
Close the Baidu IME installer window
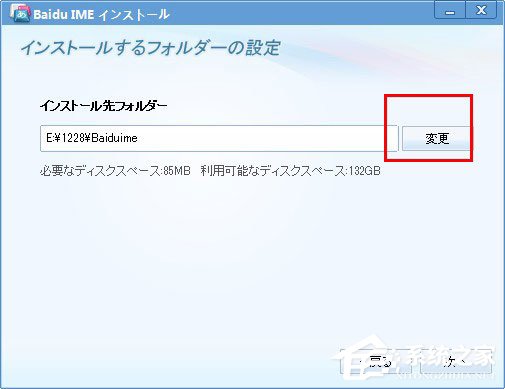[x=481, y=11]
